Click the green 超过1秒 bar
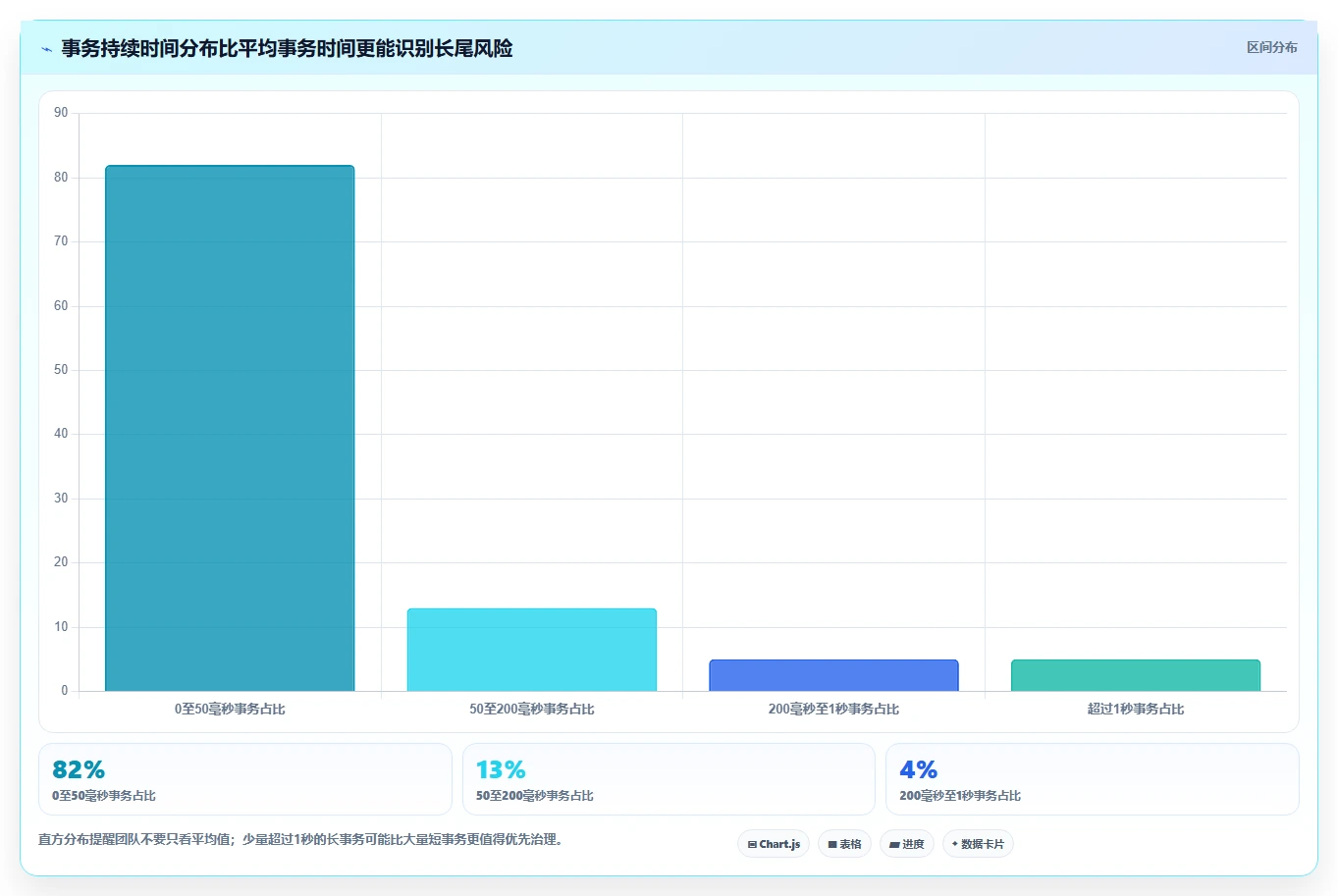Image resolution: width=1338 pixels, height=896 pixels. 1136,675
